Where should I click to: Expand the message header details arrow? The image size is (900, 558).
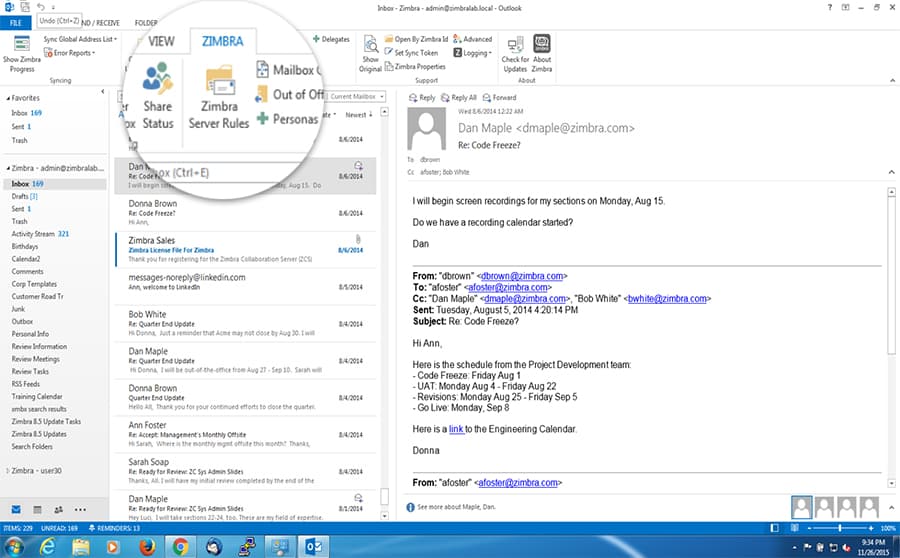tap(891, 172)
